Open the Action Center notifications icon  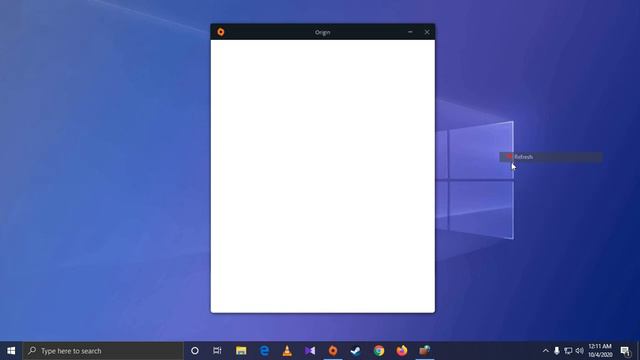[x=625, y=351]
